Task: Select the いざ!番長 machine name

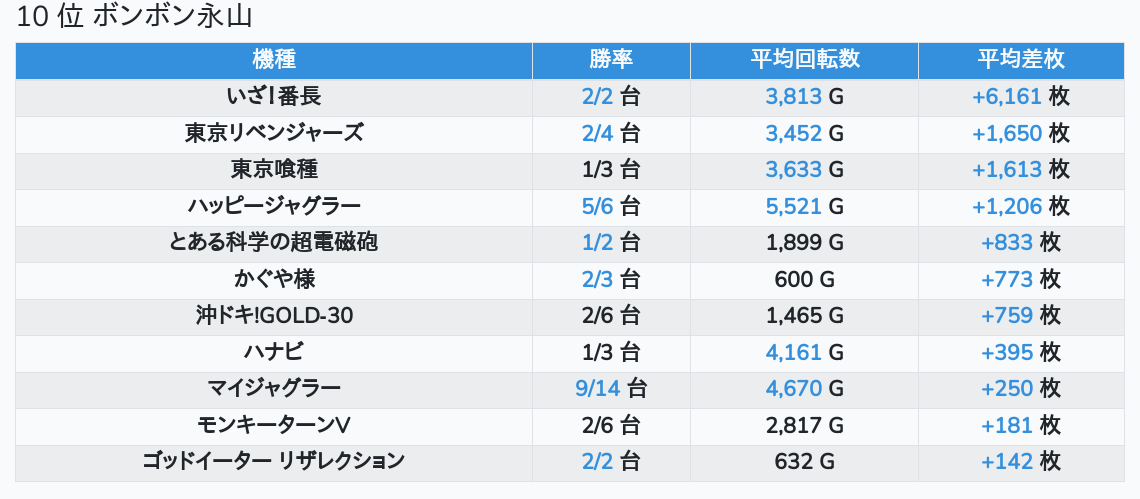Action: coord(274,97)
